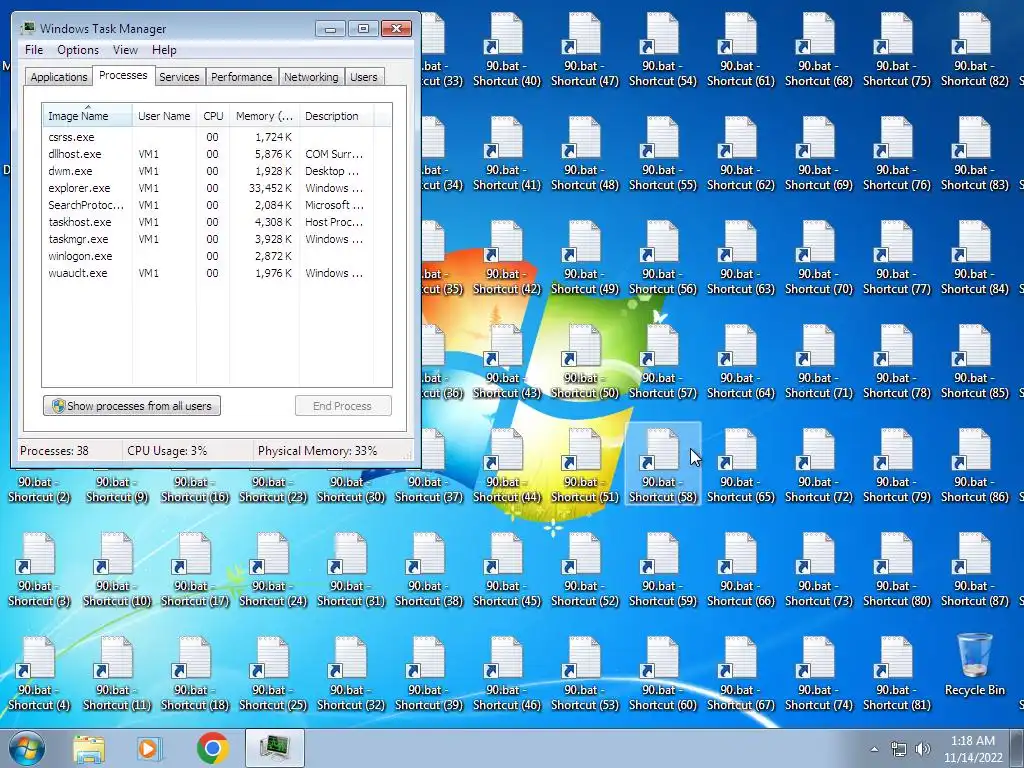Select desktop icon 90.bat Shortcut (71)
Viewport: 1024px width, 768px height.
(819, 362)
